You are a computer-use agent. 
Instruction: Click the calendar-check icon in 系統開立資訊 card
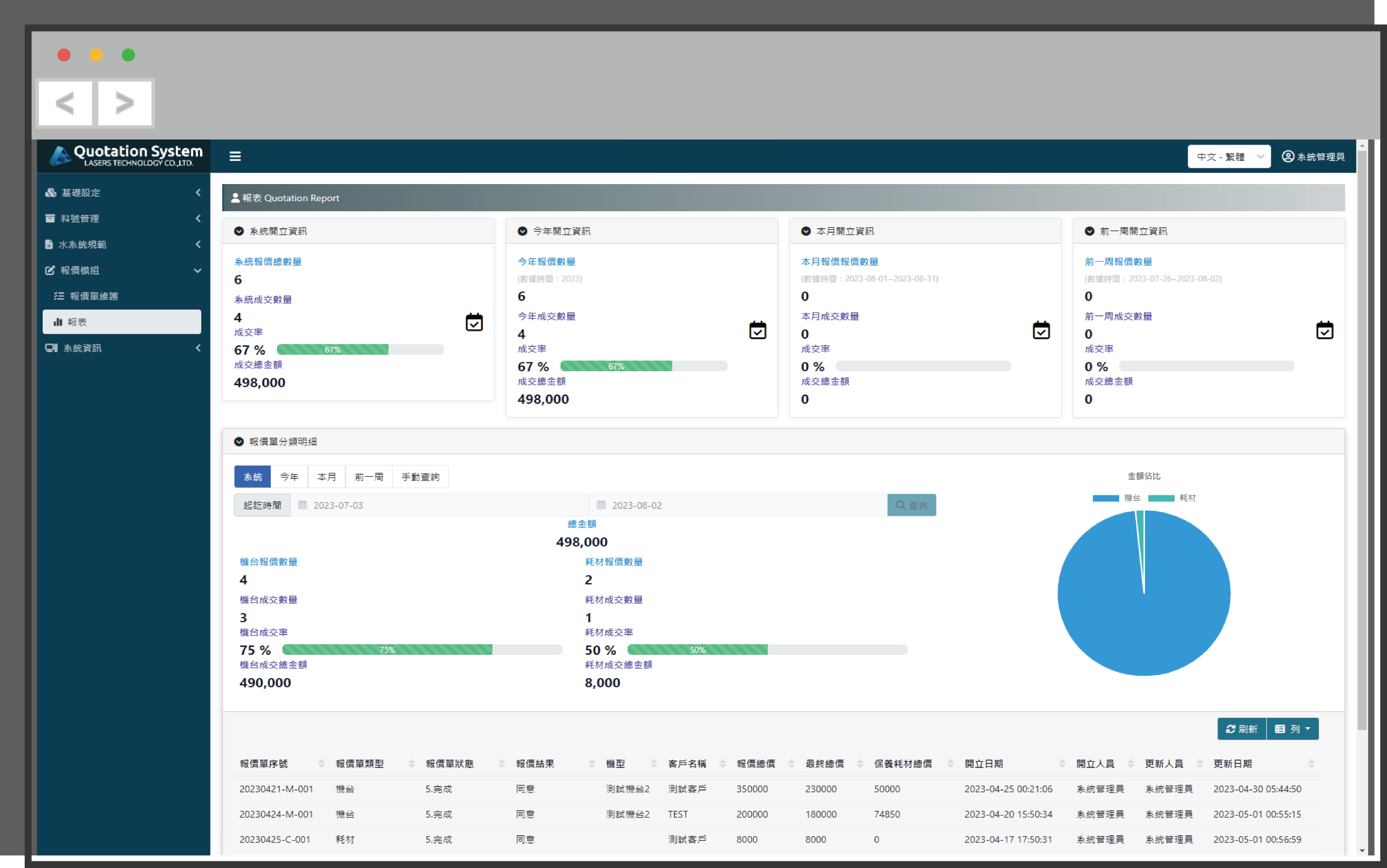pos(474,322)
